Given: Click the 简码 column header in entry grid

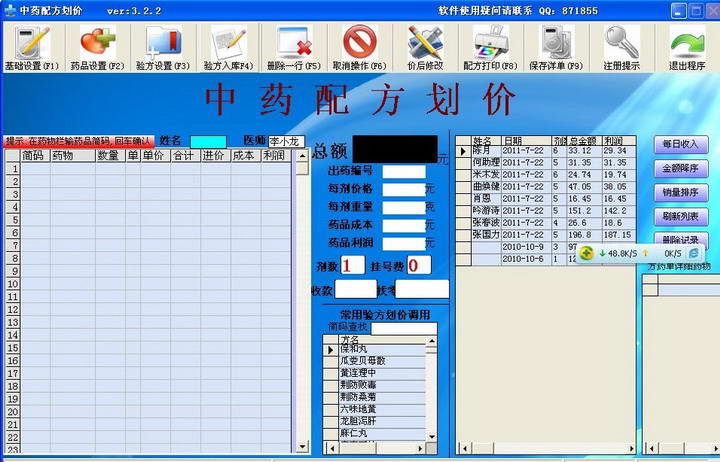Looking at the screenshot, I should click(x=35, y=156).
